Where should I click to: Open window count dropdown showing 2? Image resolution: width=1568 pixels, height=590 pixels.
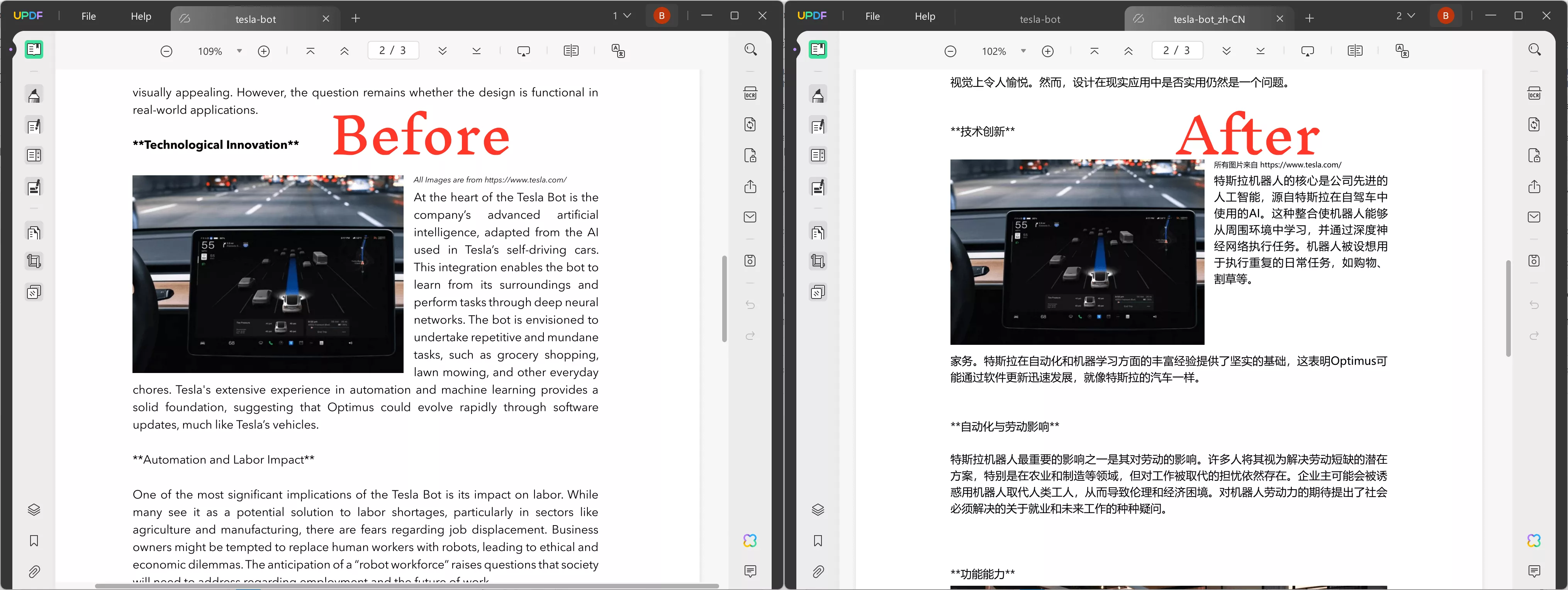pos(1405,16)
